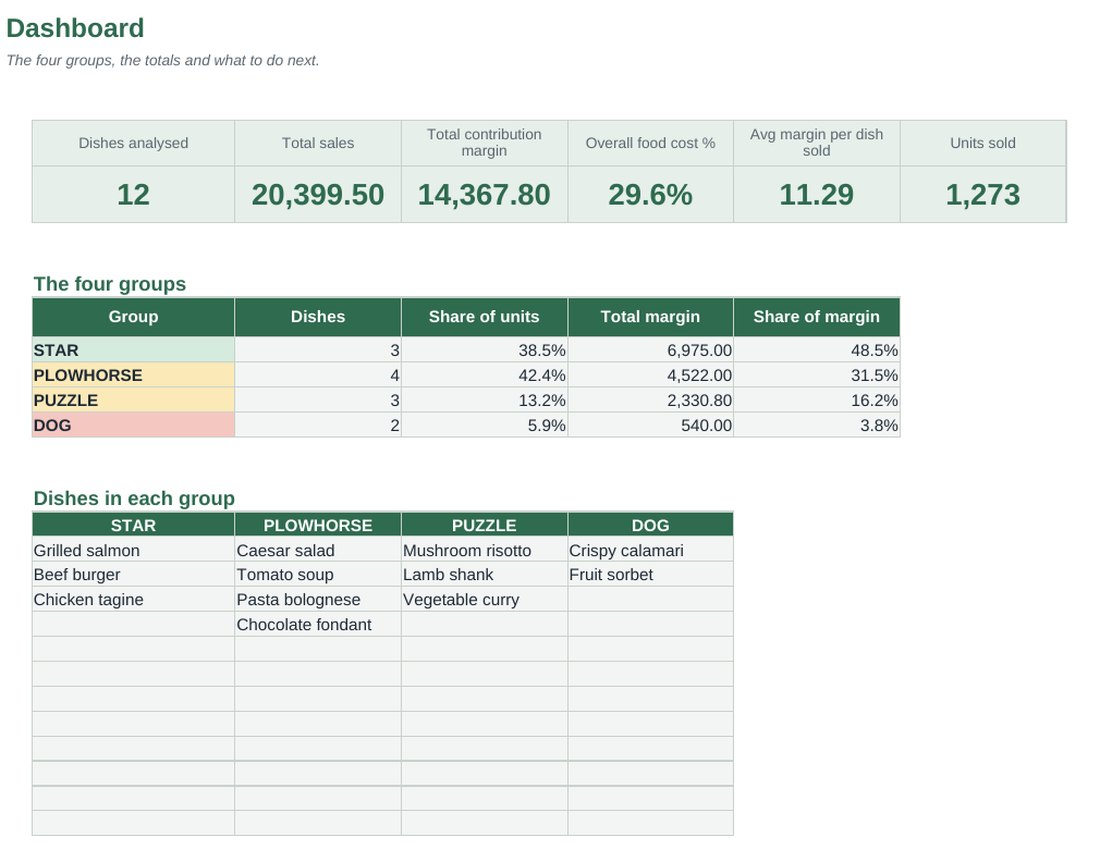Select the Pasta bolognese cell
The width and height of the screenshot is (1100, 849).
point(318,599)
